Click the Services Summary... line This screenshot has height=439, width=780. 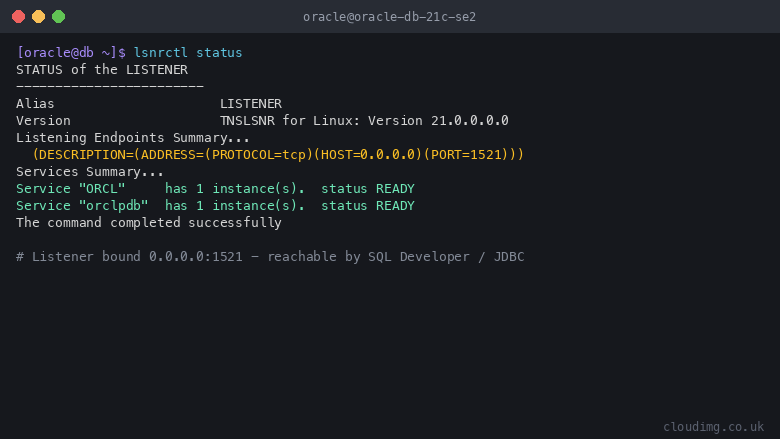[90, 172]
